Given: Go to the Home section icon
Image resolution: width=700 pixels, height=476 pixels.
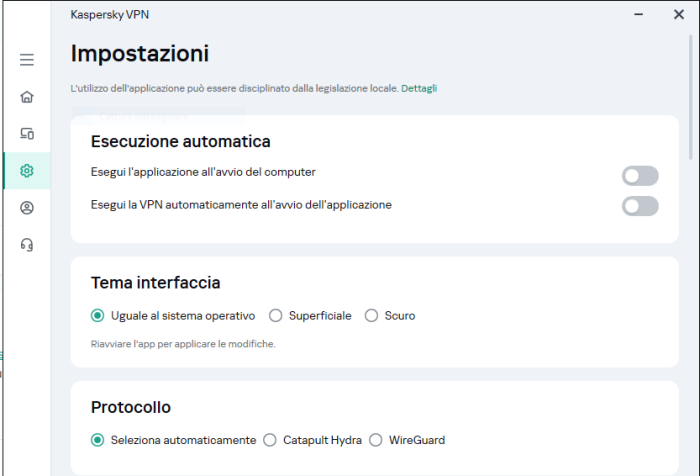Looking at the screenshot, I should click(x=27, y=97).
